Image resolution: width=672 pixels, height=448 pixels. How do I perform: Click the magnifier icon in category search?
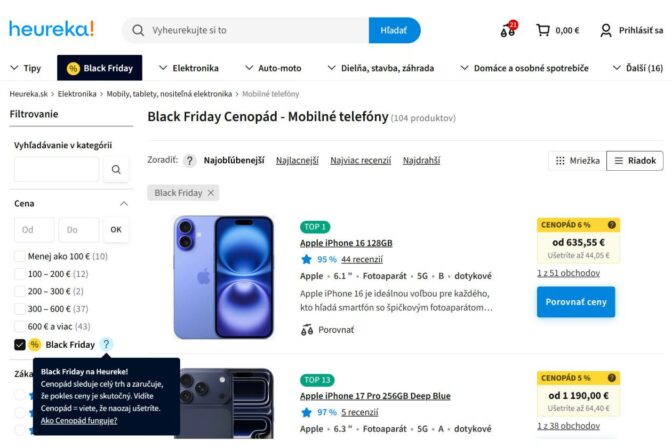[116, 170]
